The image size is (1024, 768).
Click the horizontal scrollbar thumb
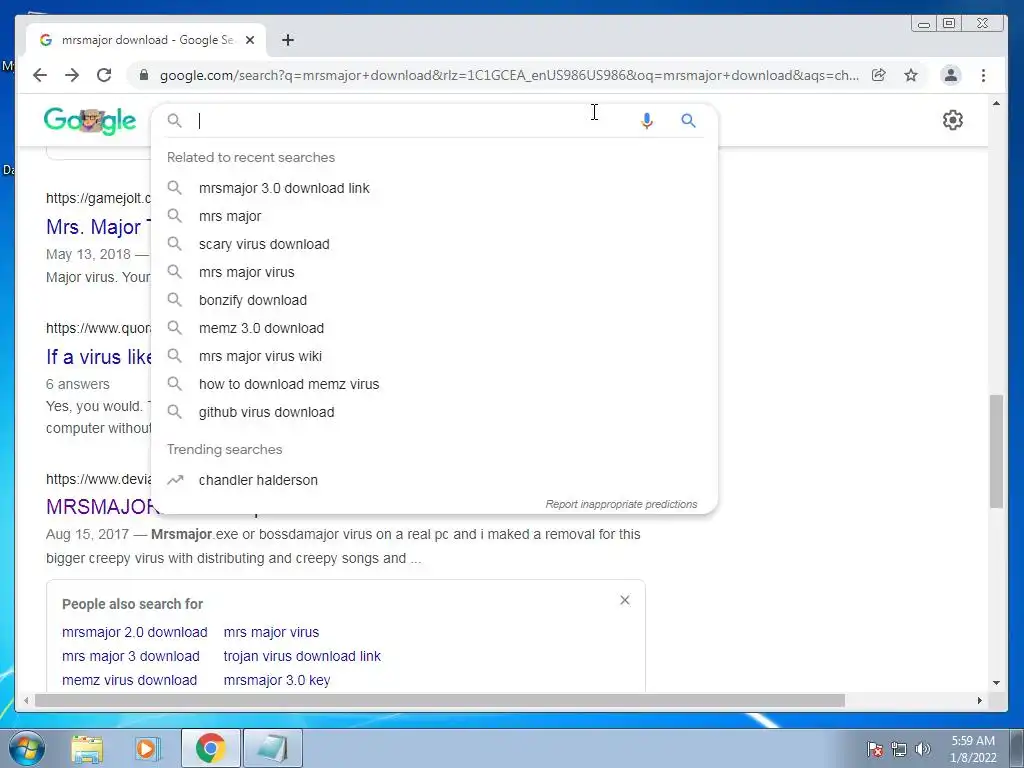click(x=440, y=701)
